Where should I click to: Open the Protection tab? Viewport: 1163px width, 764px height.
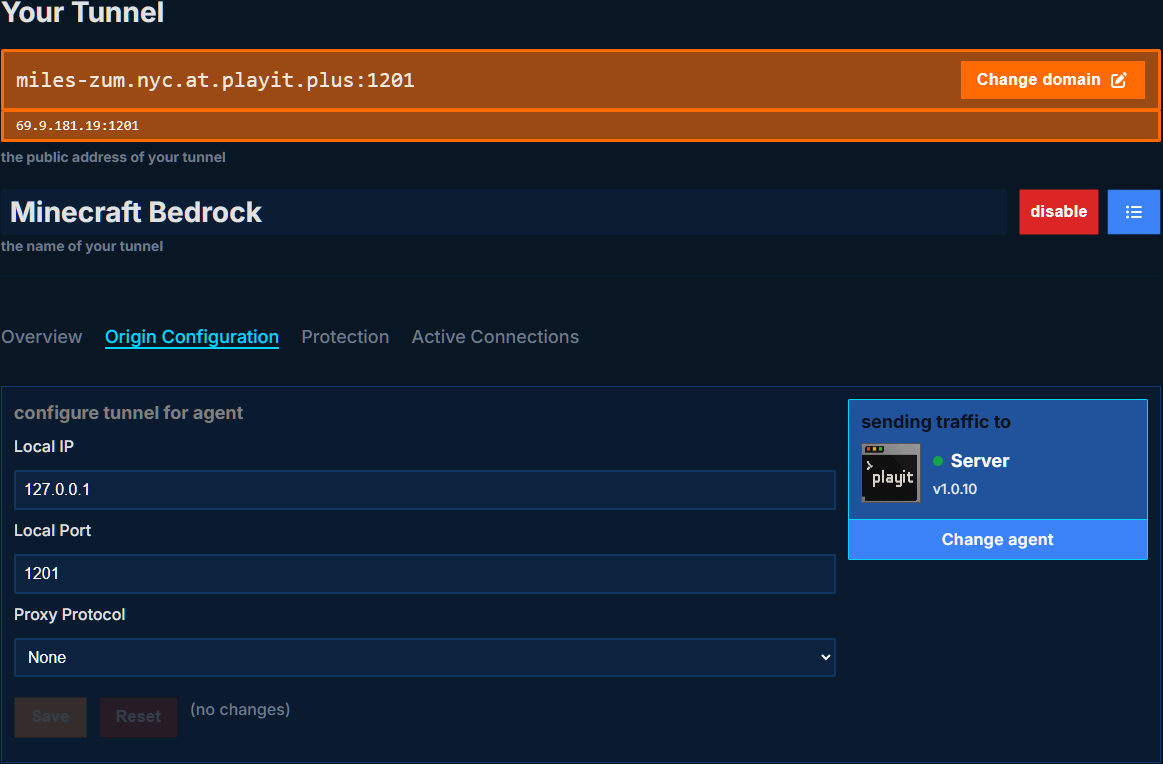345,337
